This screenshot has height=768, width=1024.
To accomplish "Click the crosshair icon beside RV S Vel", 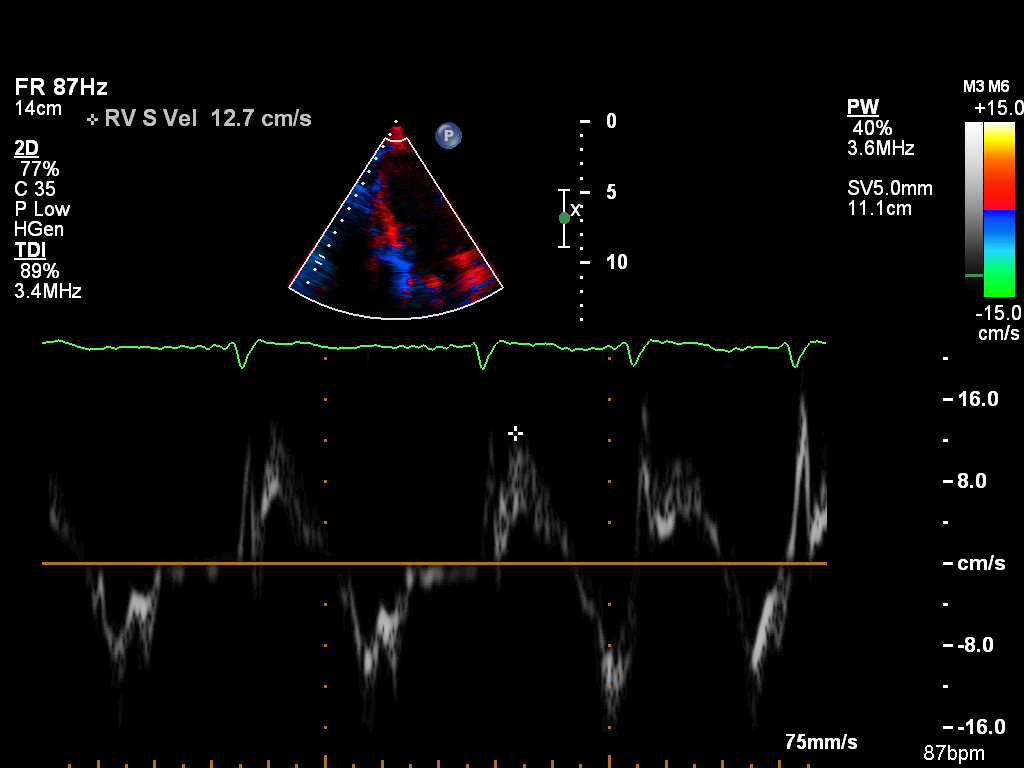I will click(93, 119).
